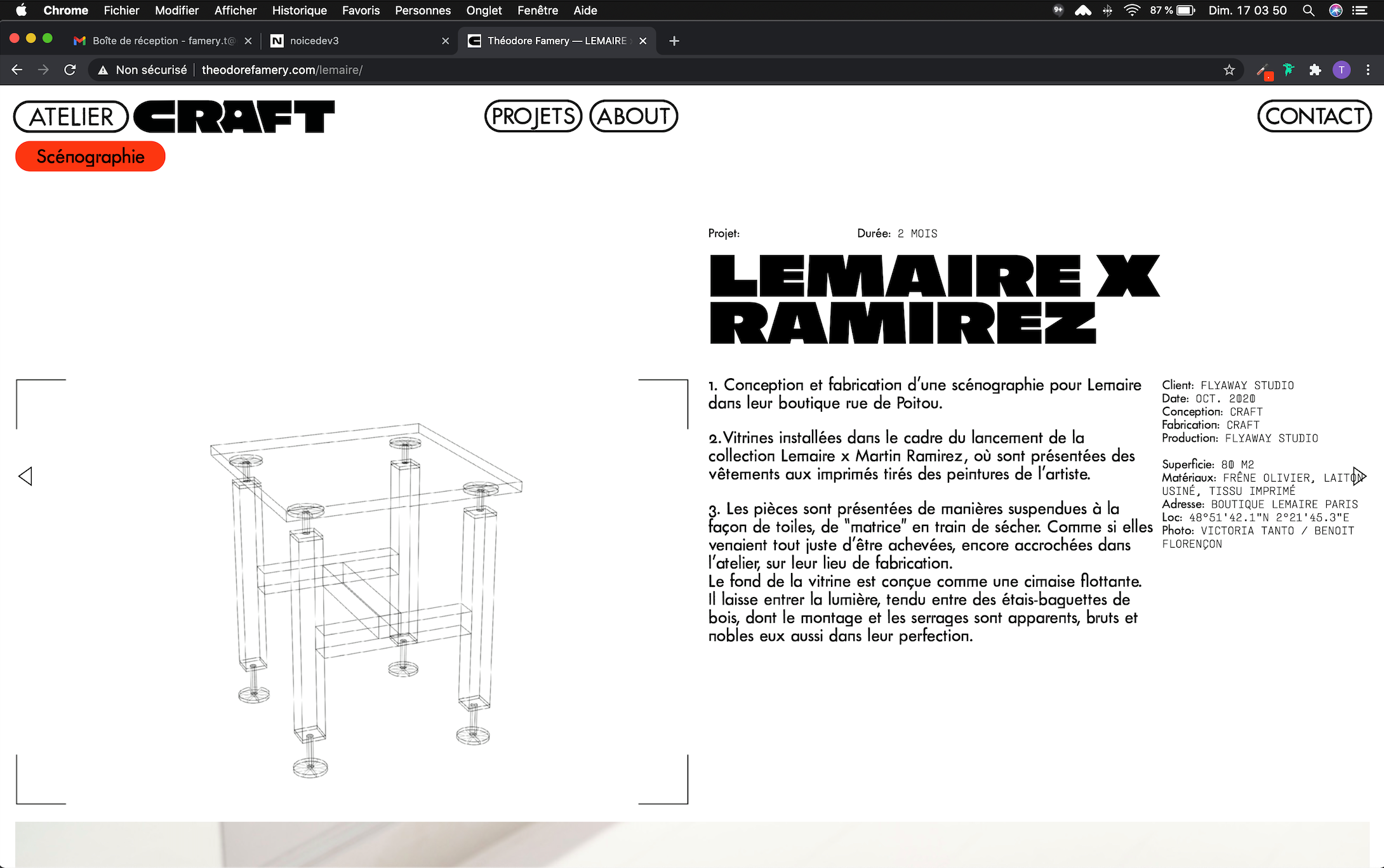Click the Chrome profile avatar T

click(x=1341, y=70)
